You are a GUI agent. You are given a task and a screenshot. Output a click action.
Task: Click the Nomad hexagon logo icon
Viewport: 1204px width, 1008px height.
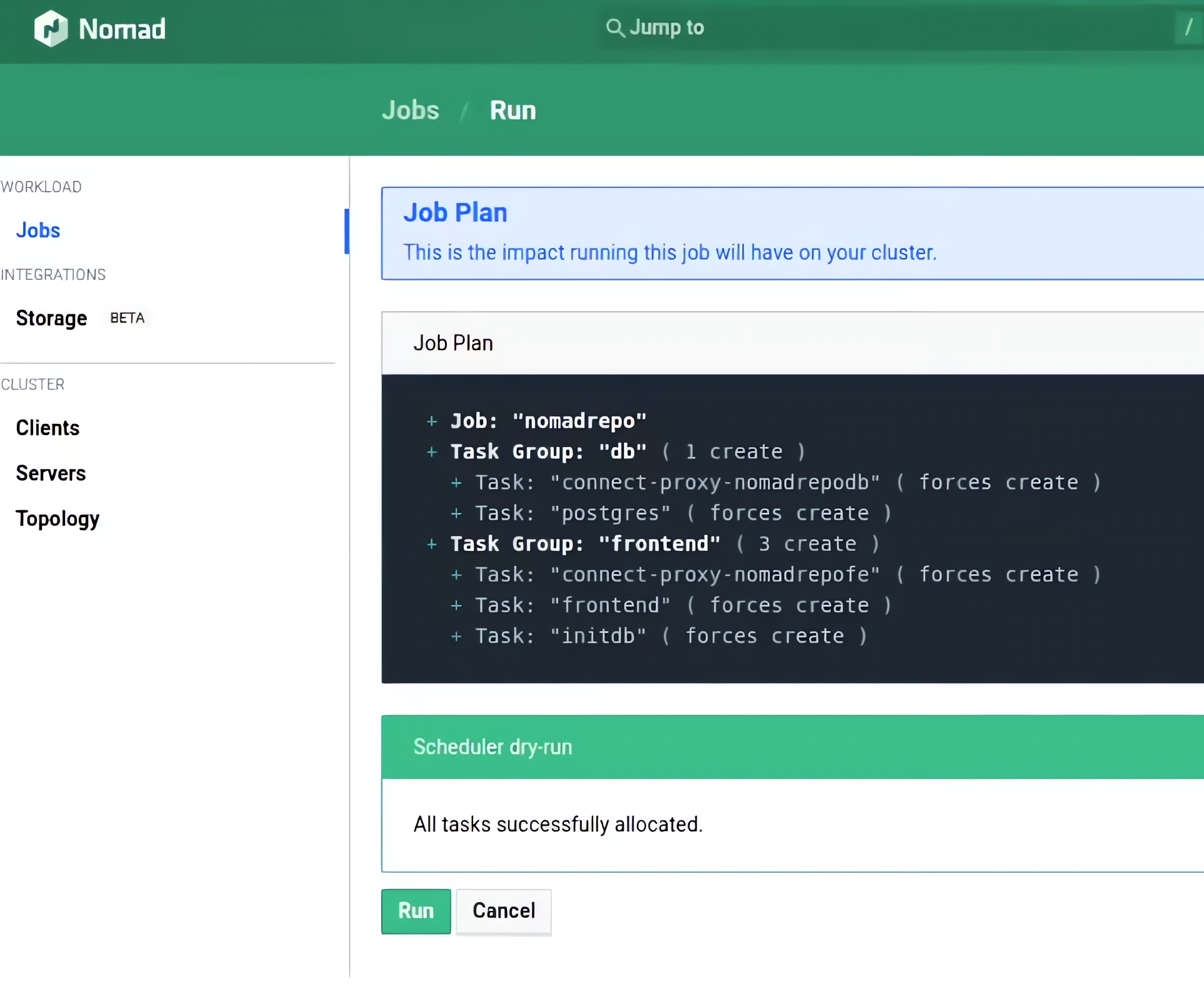pyautogui.click(x=51, y=29)
